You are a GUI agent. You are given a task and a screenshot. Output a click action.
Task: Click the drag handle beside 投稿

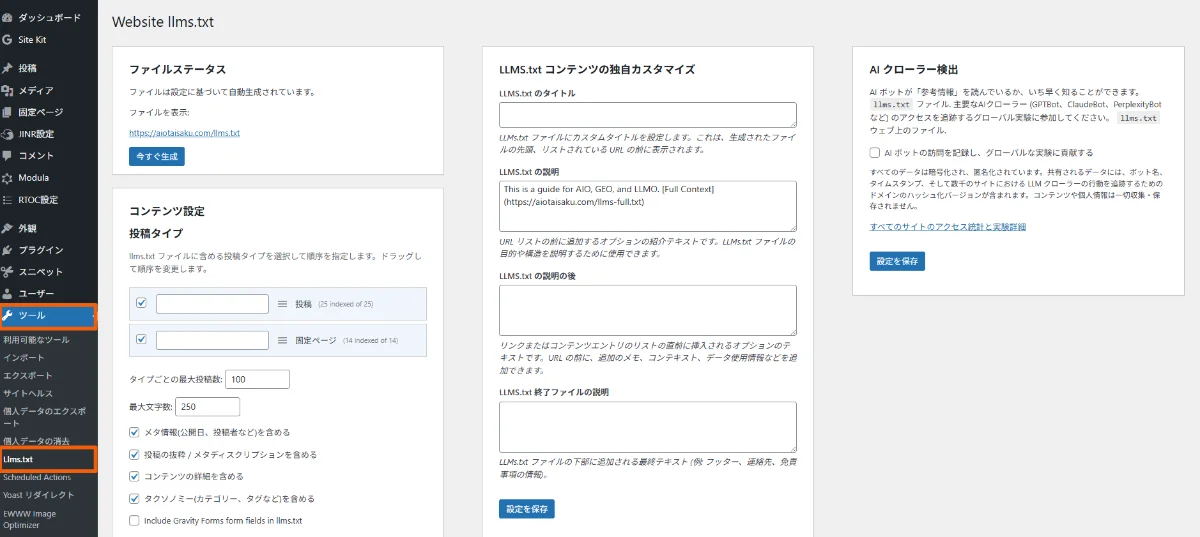[282, 304]
